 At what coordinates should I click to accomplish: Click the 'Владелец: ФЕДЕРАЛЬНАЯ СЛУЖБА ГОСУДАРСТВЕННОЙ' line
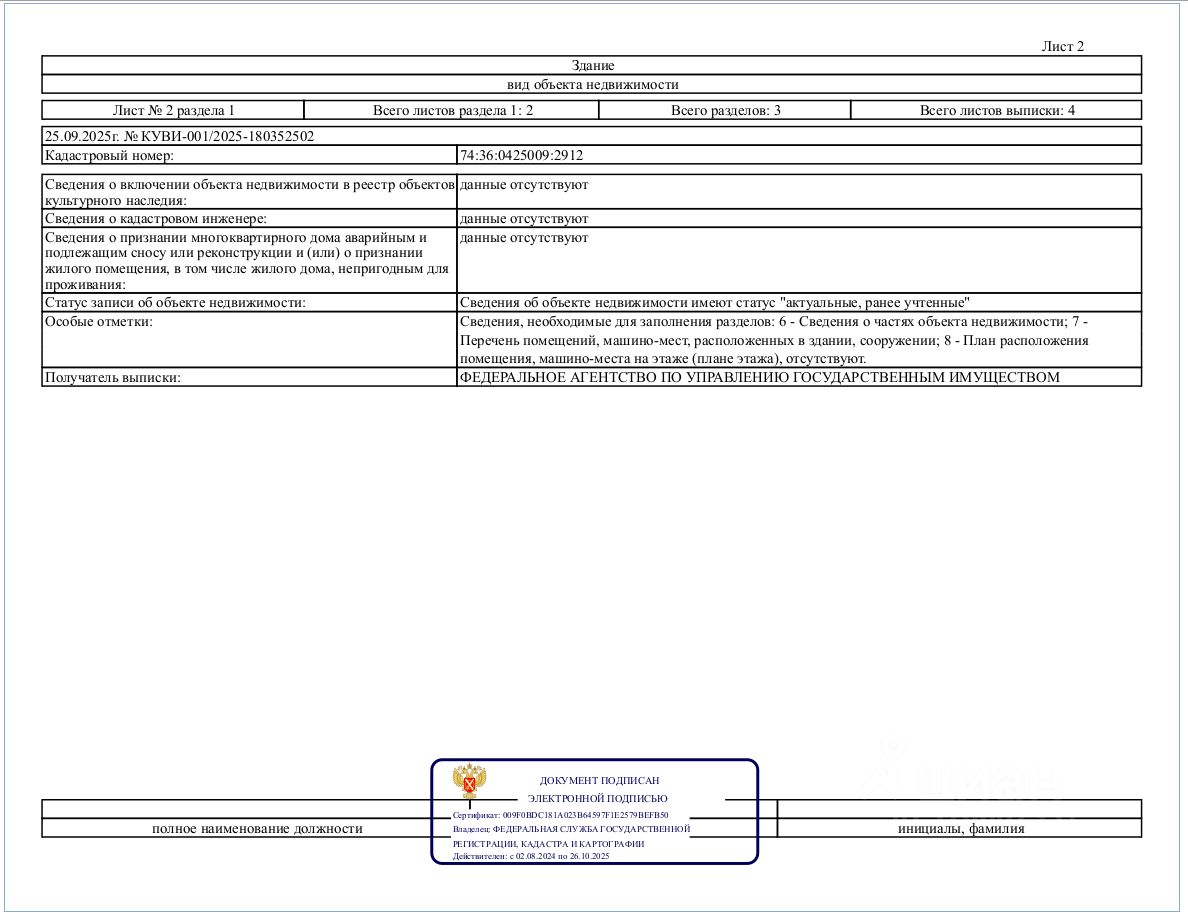point(571,829)
